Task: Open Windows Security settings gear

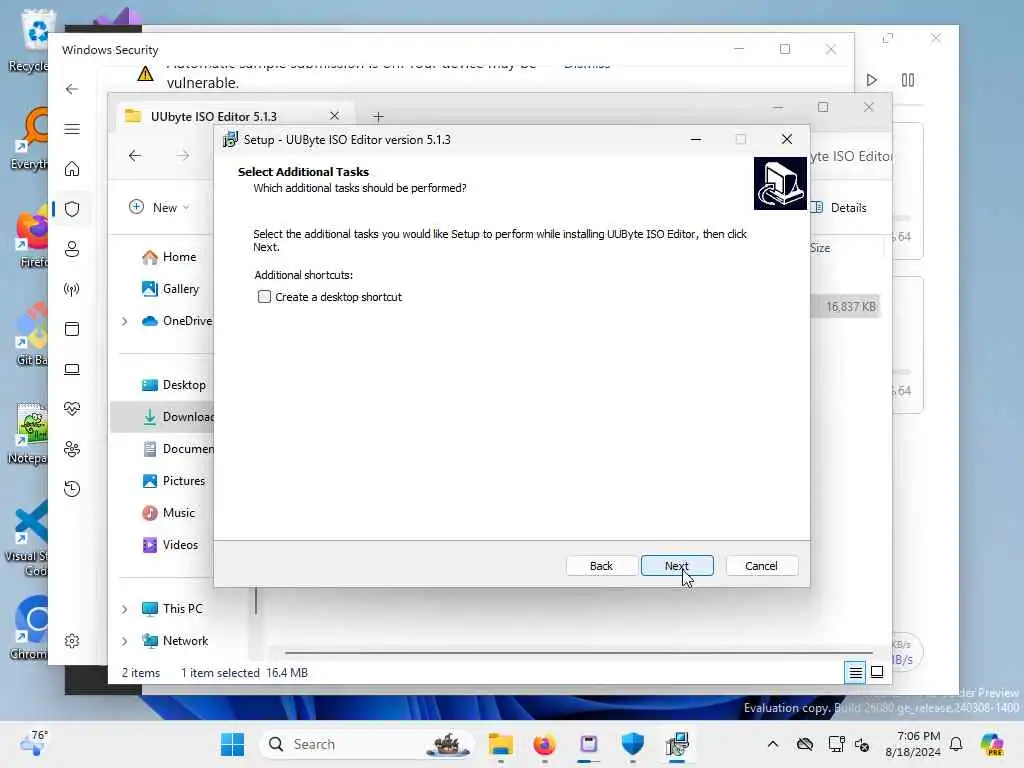Action: coord(72,641)
